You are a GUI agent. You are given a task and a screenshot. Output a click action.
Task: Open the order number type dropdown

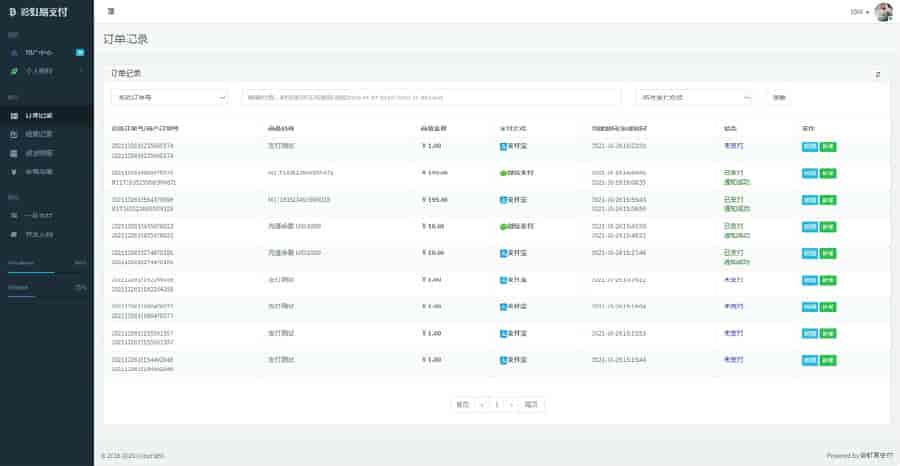[x=169, y=97]
